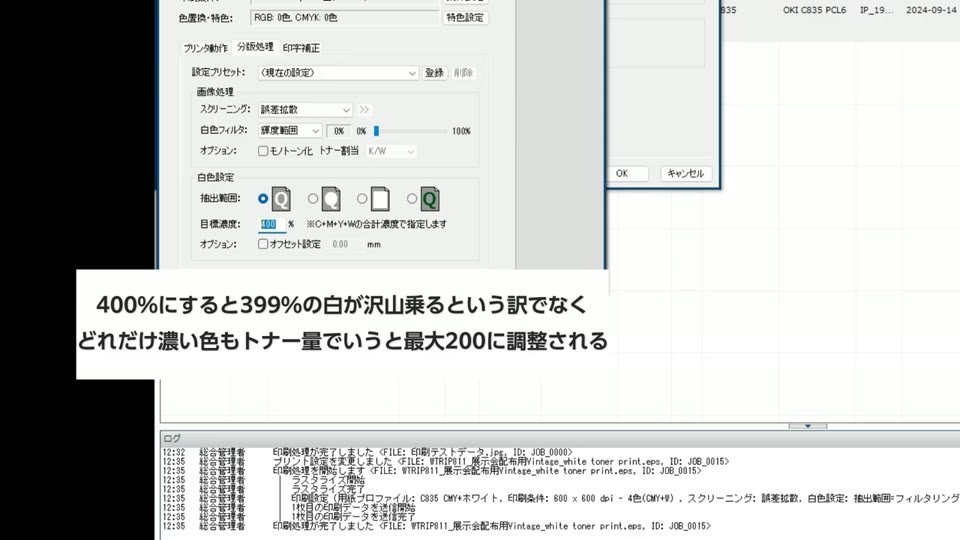Click the OKI C835 PCL6 job entry

coord(814,10)
